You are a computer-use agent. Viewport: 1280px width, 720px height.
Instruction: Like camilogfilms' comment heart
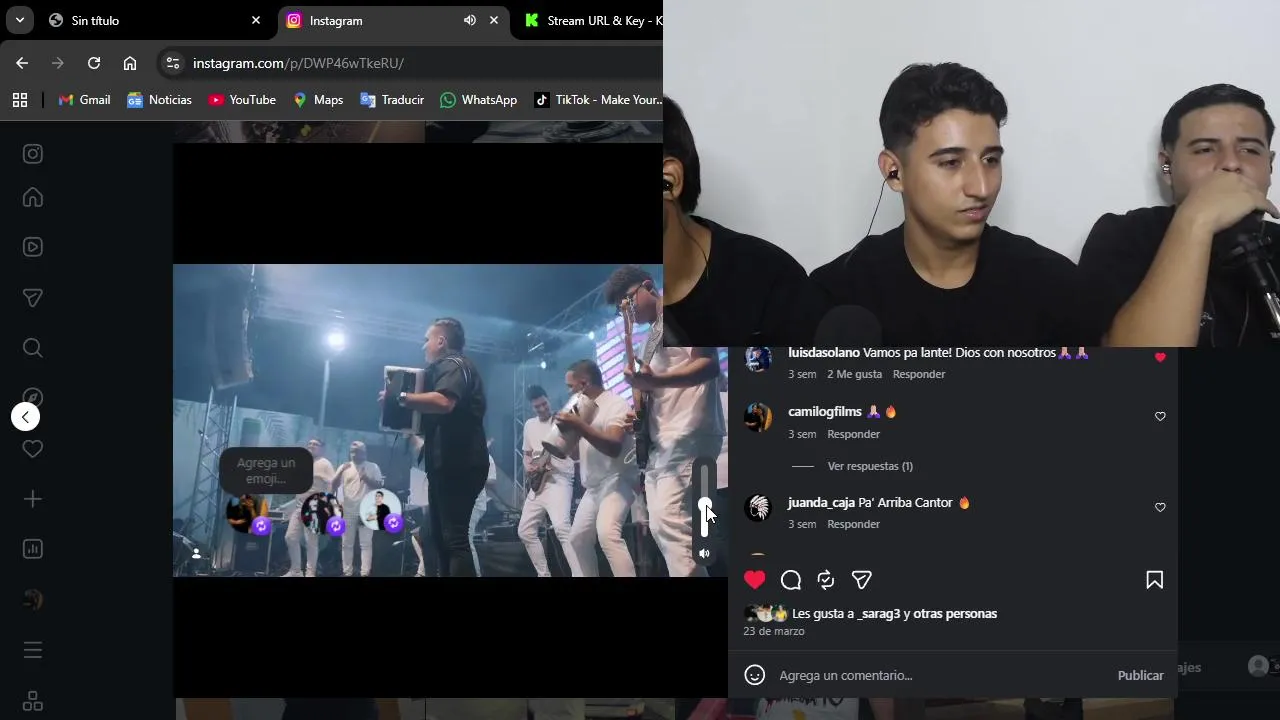pyautogui.click(x=1160, y=416)
